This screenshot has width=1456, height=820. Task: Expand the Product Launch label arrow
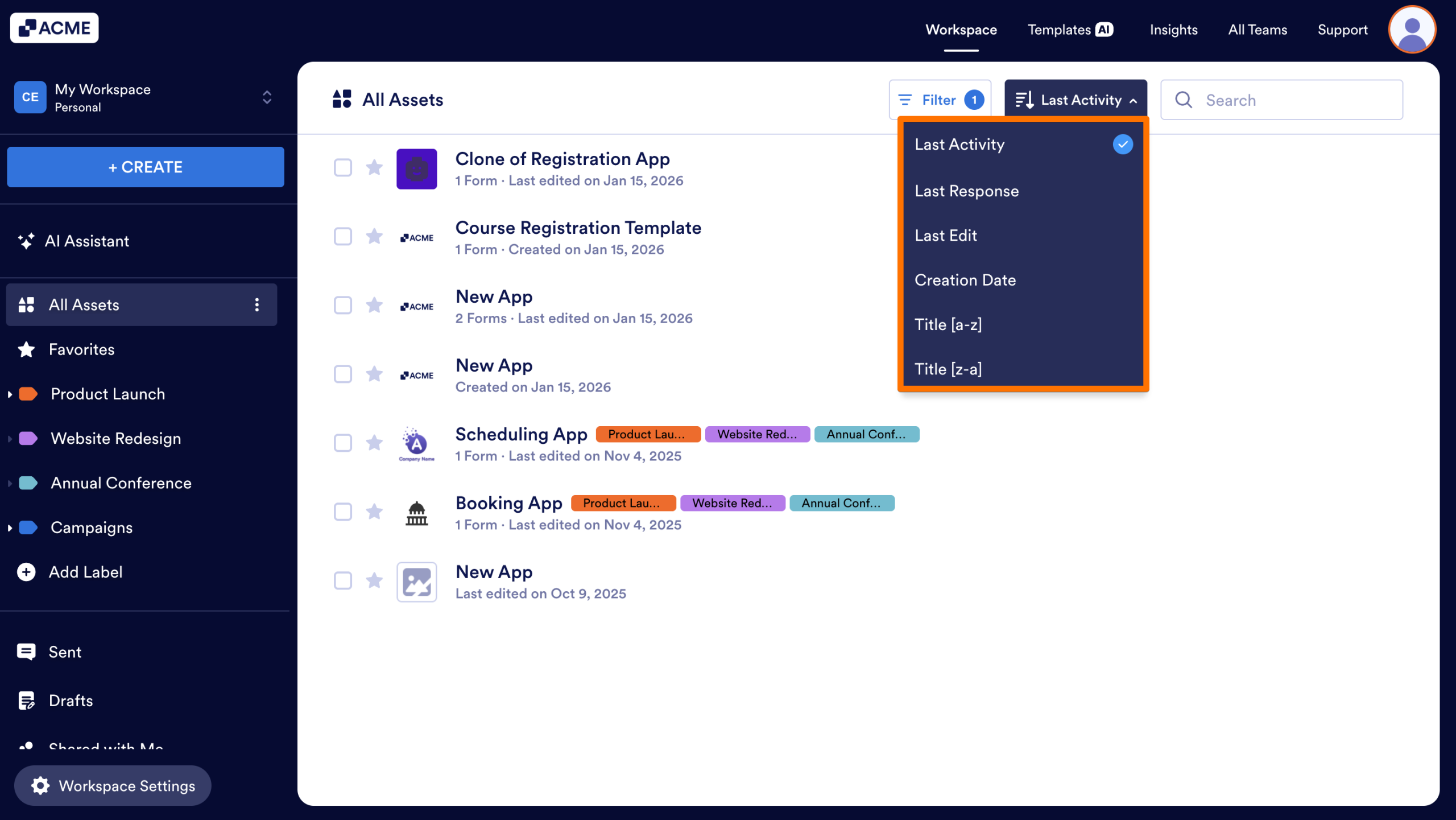point(10,394)
